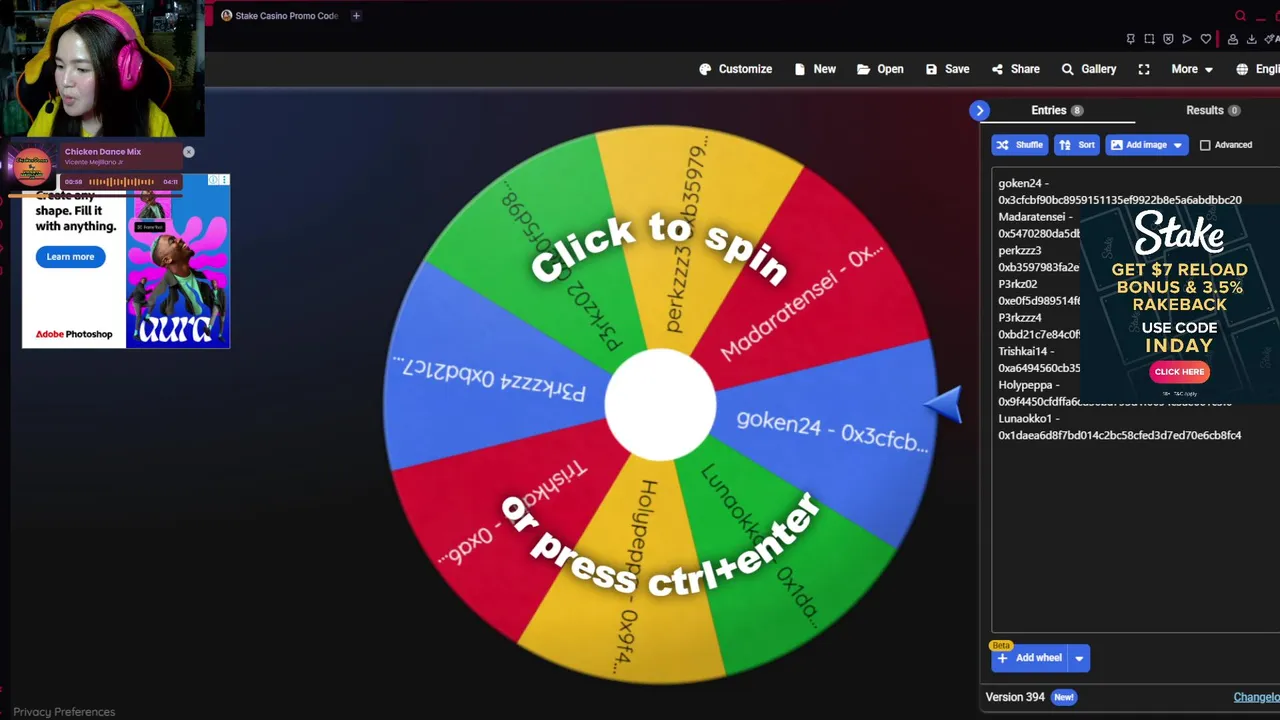Viewport: 1280px width, 720px height.
Task: Switch to the Results tab
Action: point(1213,110)
